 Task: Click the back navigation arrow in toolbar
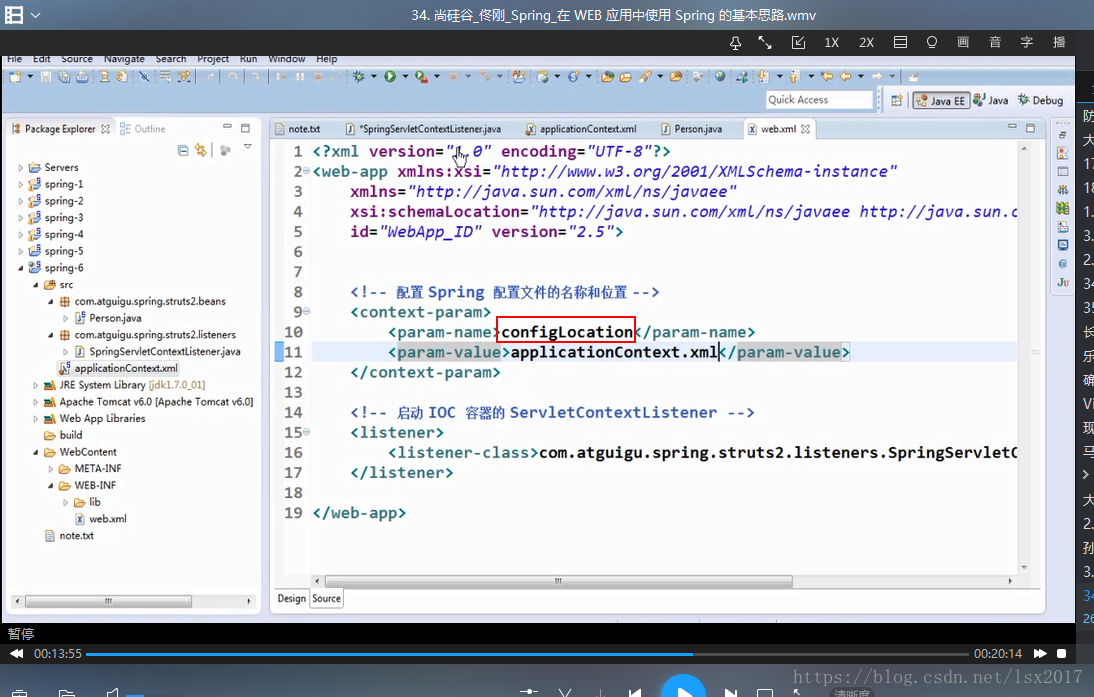[845, 76]
